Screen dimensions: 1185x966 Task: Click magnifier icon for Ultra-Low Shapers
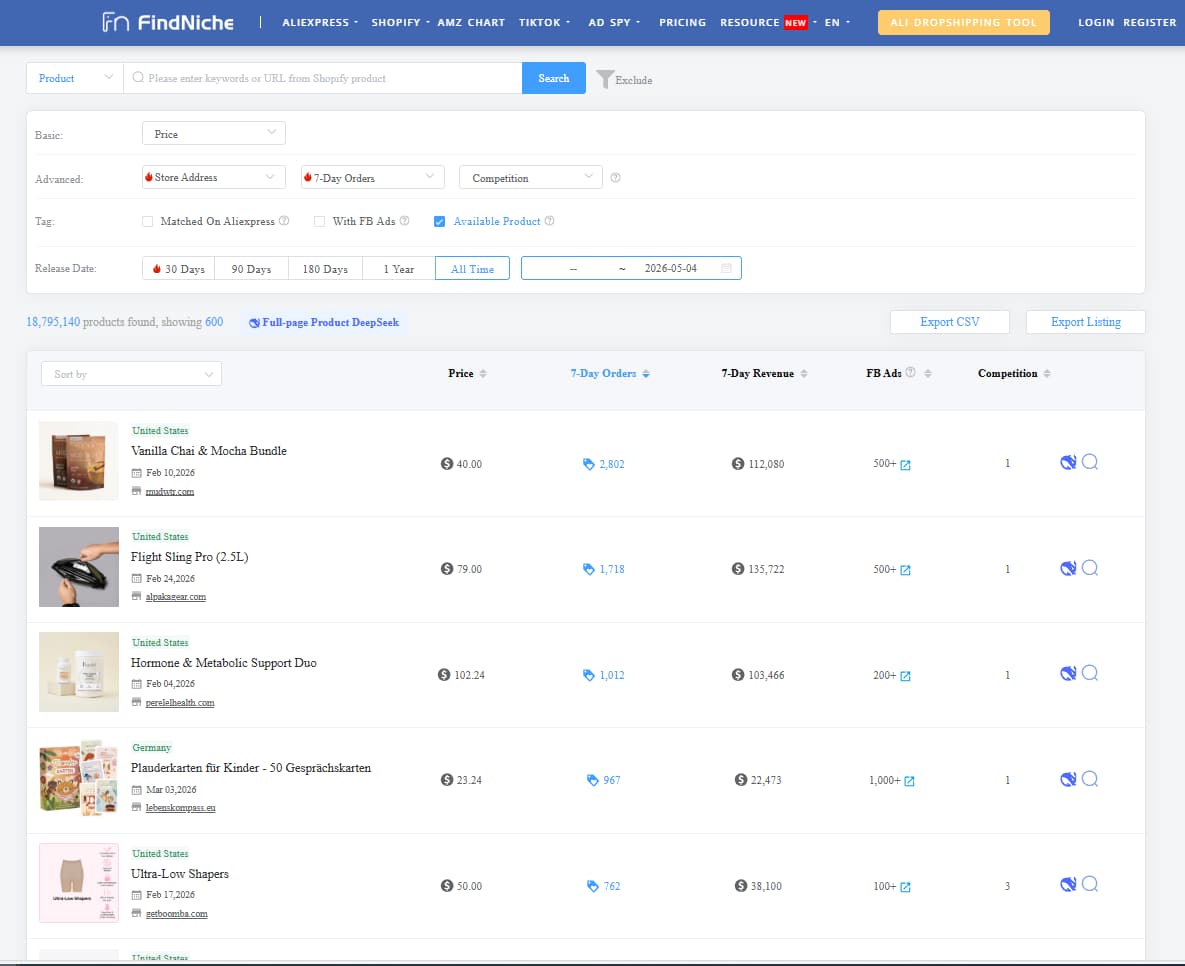(x=1090, y=884)
